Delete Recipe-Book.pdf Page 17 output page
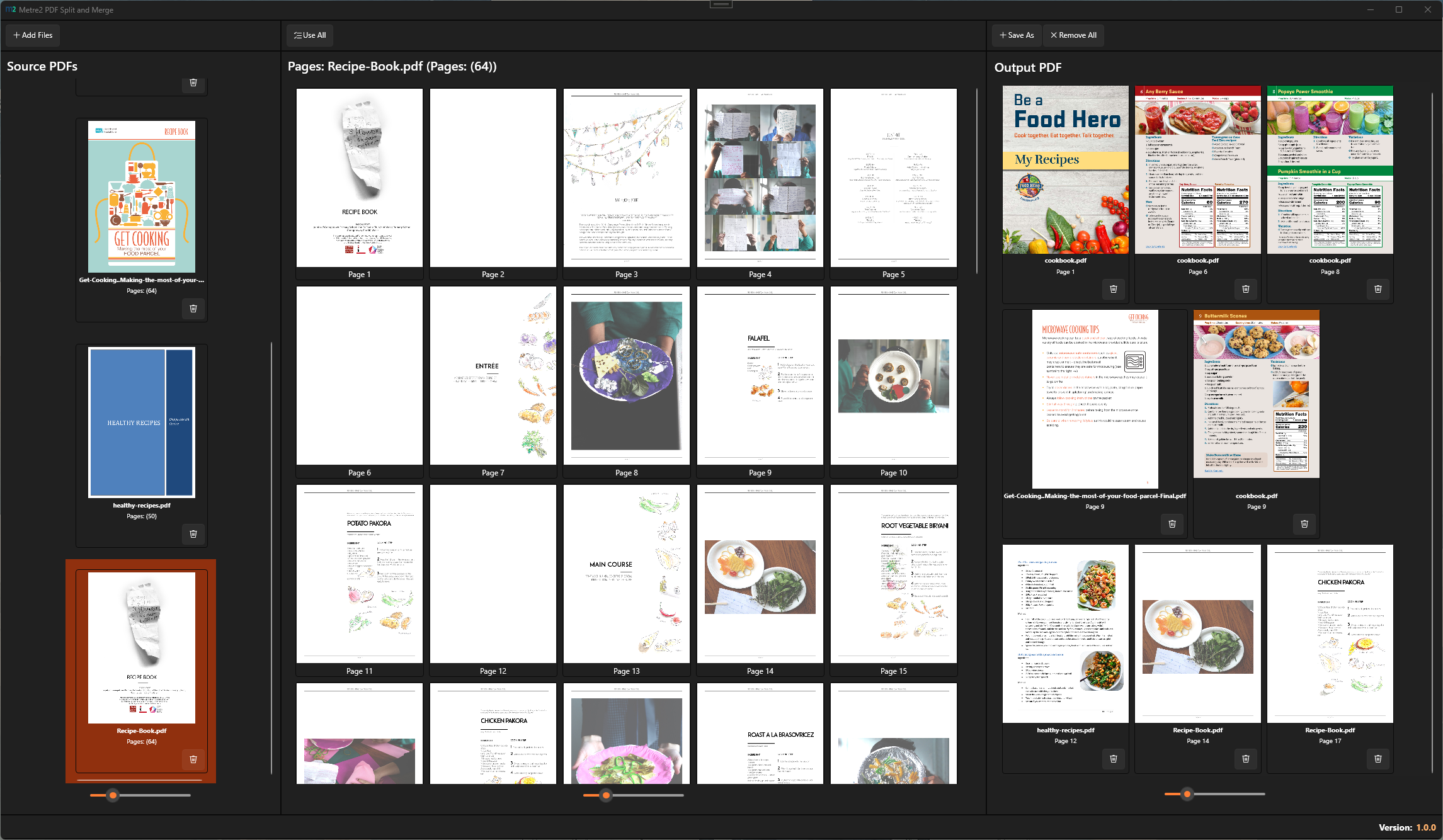Screen dimensions: 1443x840 (x=1377, y=759)
